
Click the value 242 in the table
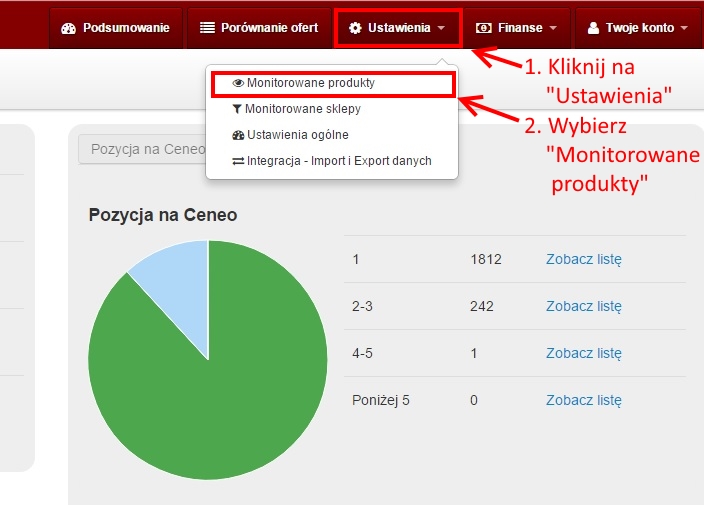coord(482,306)
